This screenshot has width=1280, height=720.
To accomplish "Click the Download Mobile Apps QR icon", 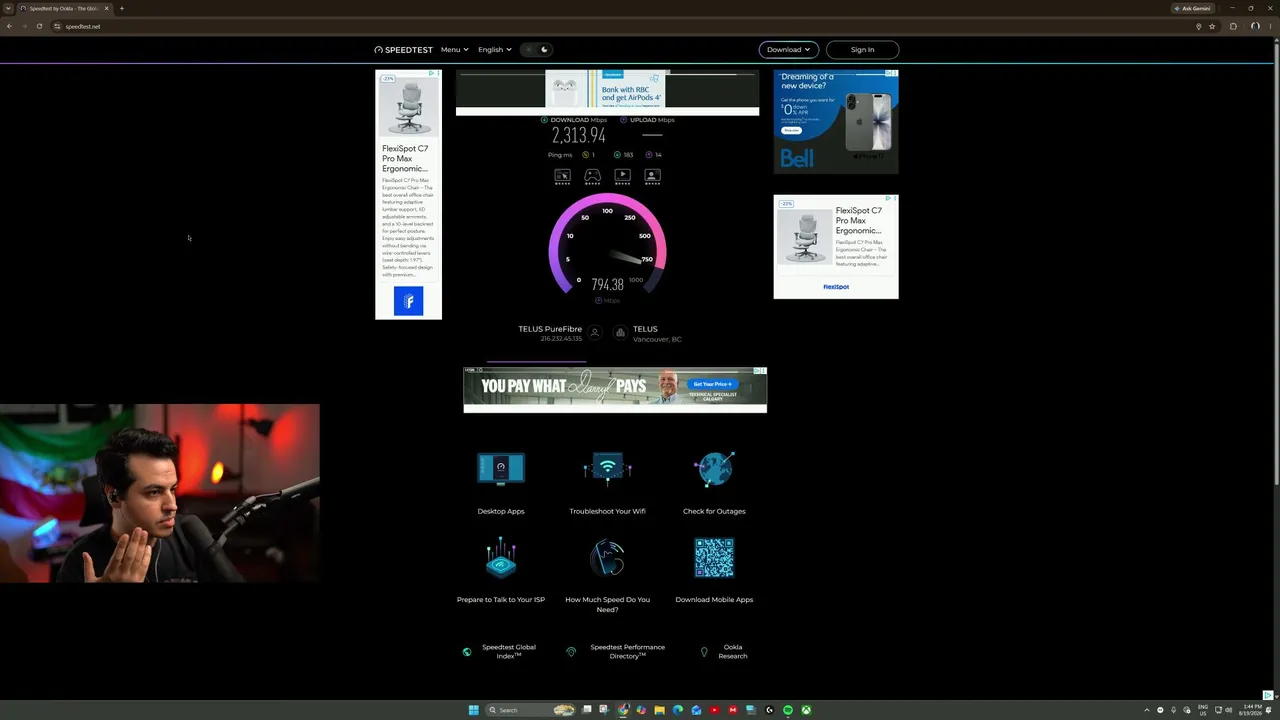I will (x=714, y=558).
